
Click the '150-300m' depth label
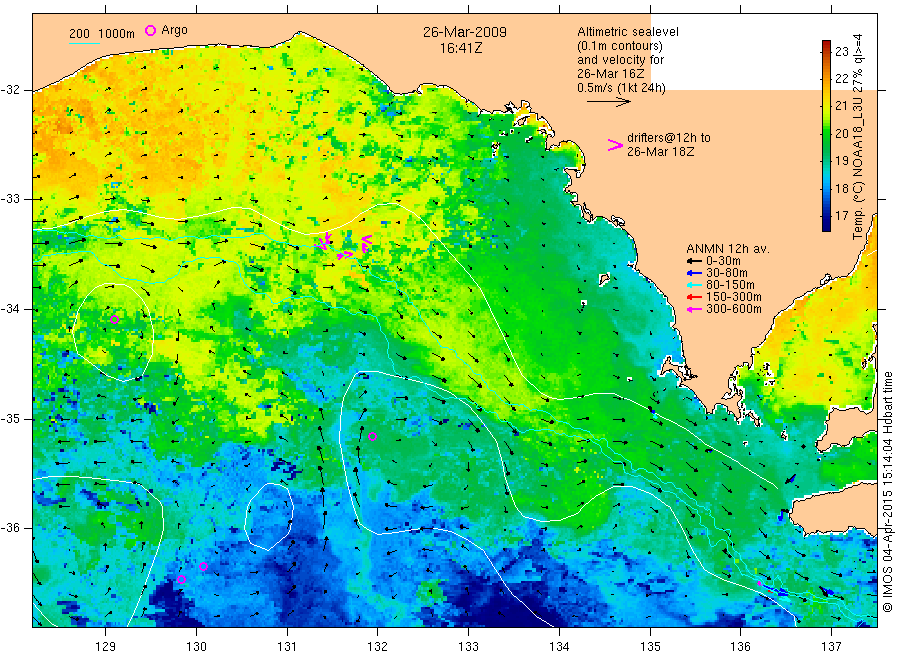(734, 297)
